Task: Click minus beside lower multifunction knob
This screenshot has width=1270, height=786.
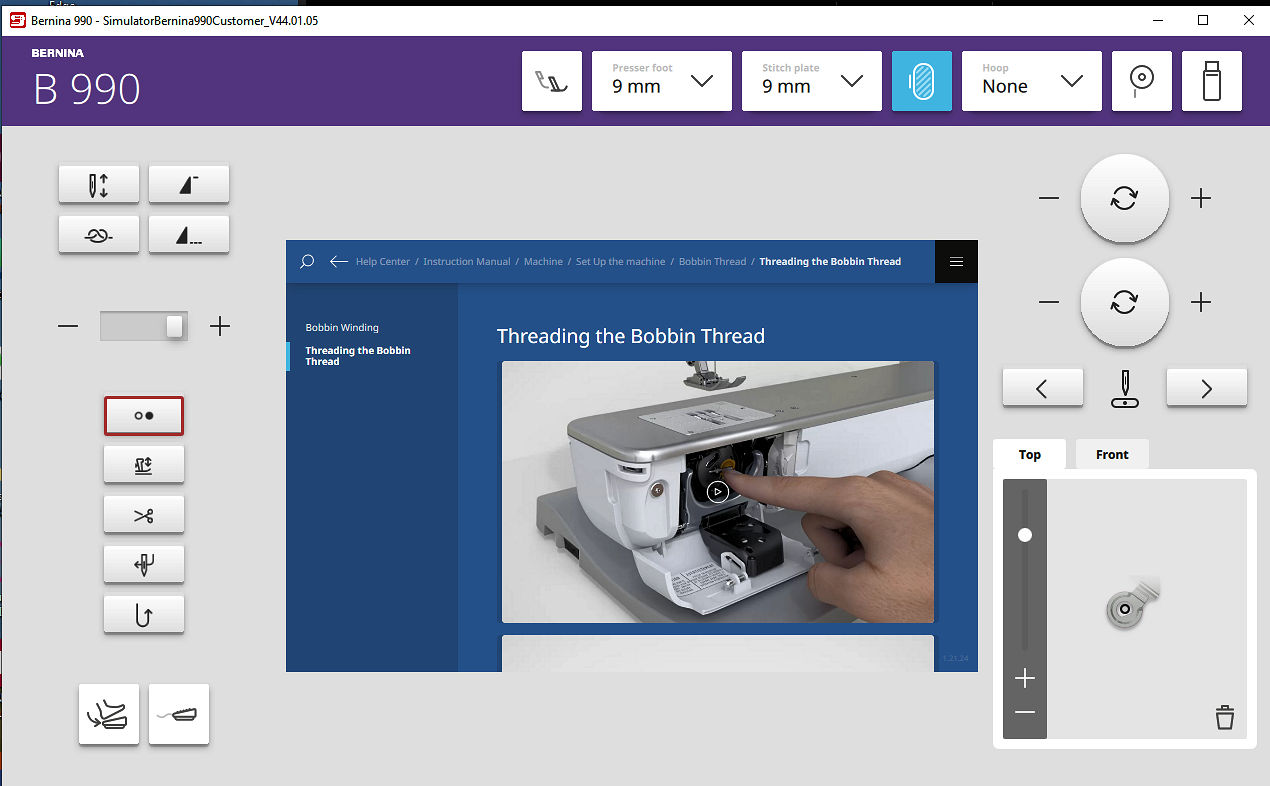Action: (1048, 302)
